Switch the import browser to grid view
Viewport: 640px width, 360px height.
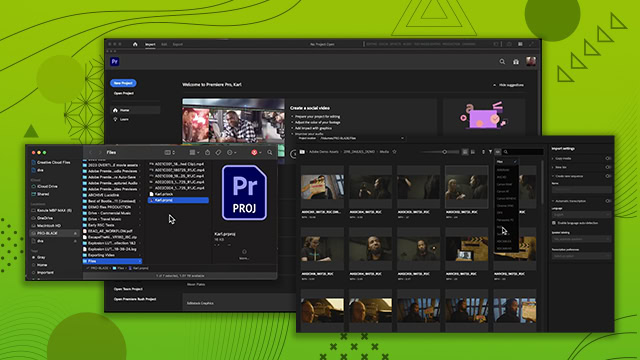coord(465,152)
